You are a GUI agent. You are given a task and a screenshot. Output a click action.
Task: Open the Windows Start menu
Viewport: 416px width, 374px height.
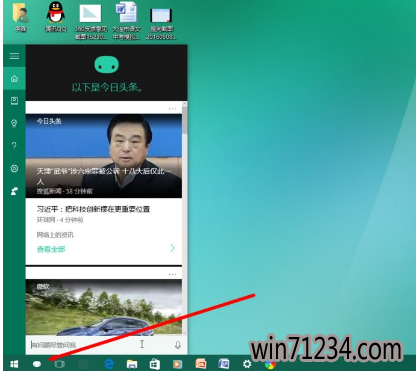(14, 364)
